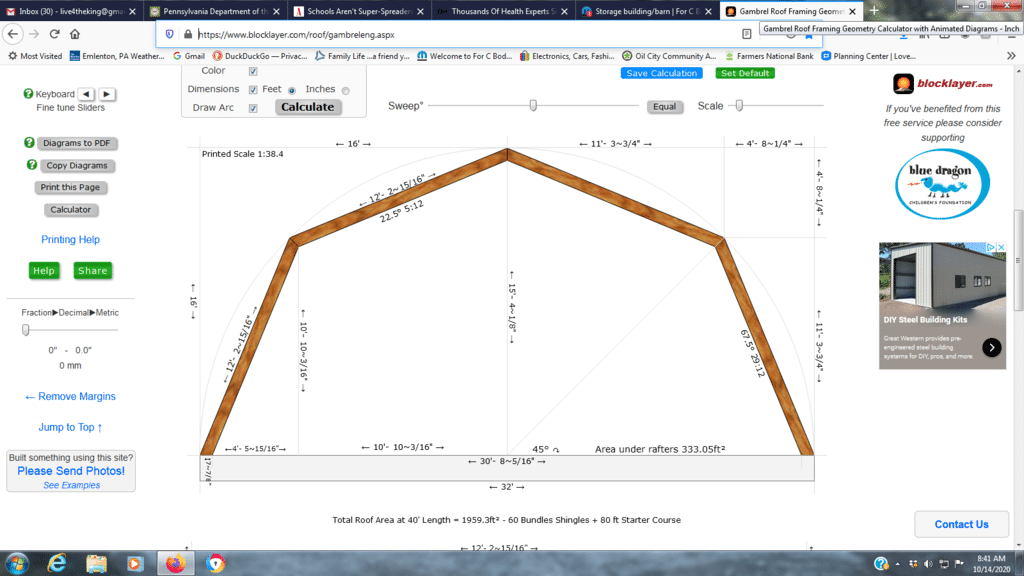Open a new browser tab with plus icon

tap(874, 10)
